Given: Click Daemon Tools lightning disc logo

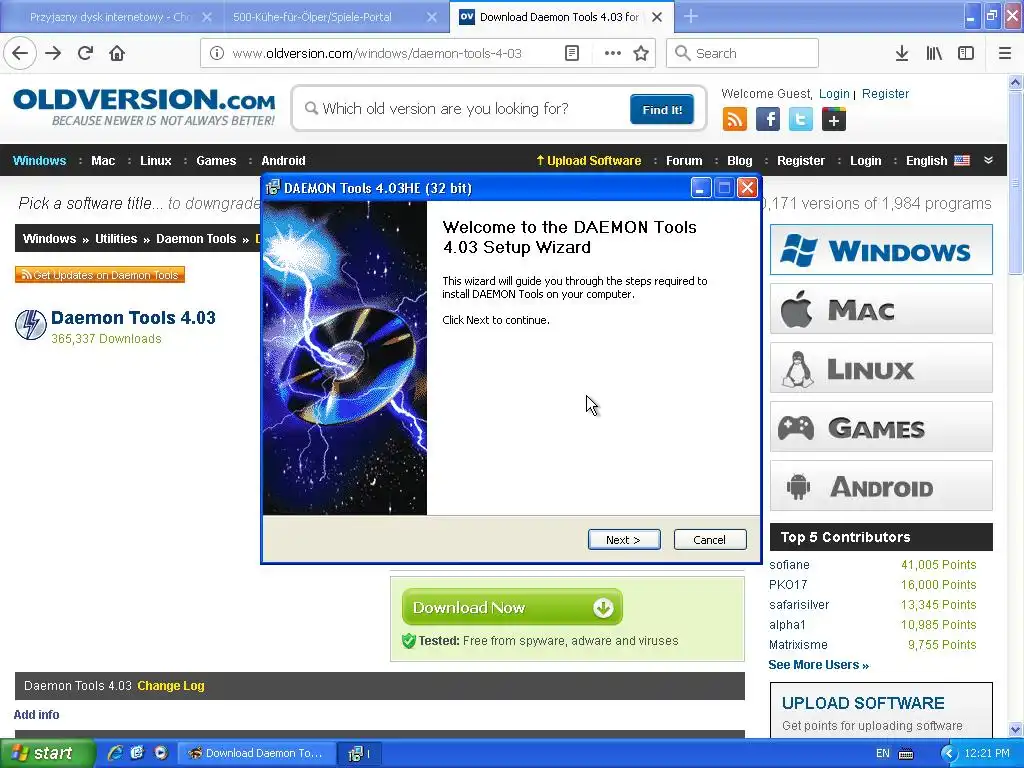Looking at the screenshot, I should point(31,325).
